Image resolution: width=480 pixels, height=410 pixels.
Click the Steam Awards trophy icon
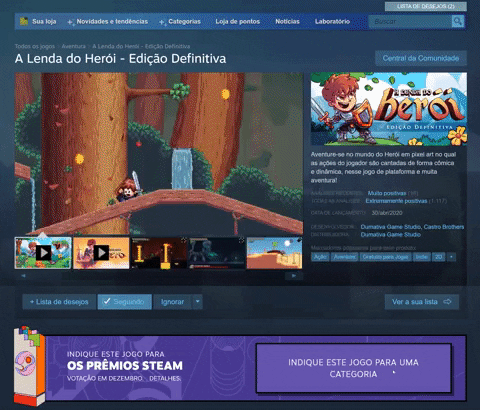pos(29,366)
